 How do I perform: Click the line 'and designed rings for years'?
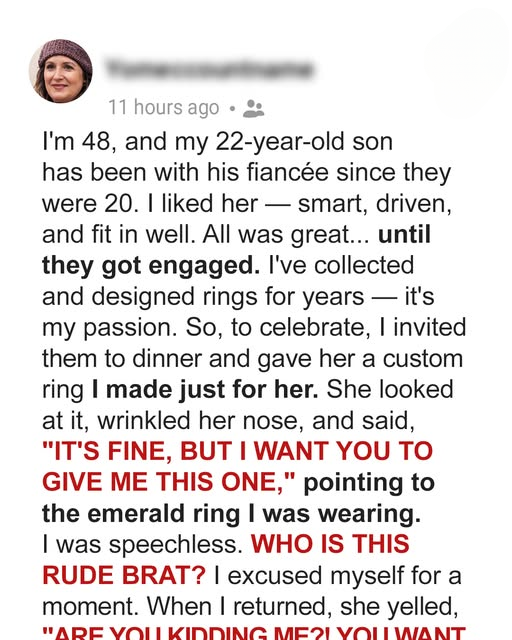coord(203,297)
